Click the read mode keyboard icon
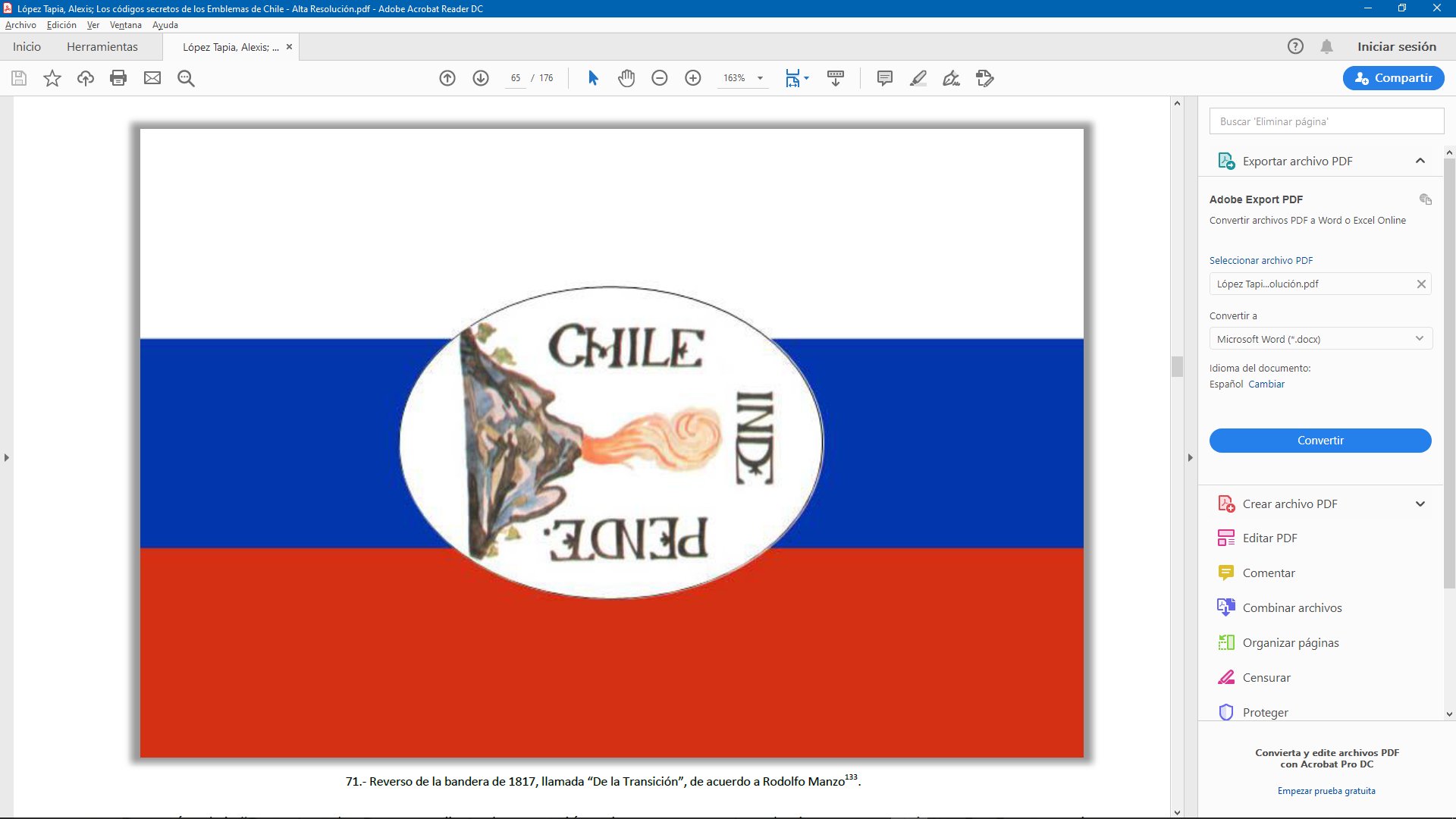This screenshot has height=819, width=1456. [836, 78]
